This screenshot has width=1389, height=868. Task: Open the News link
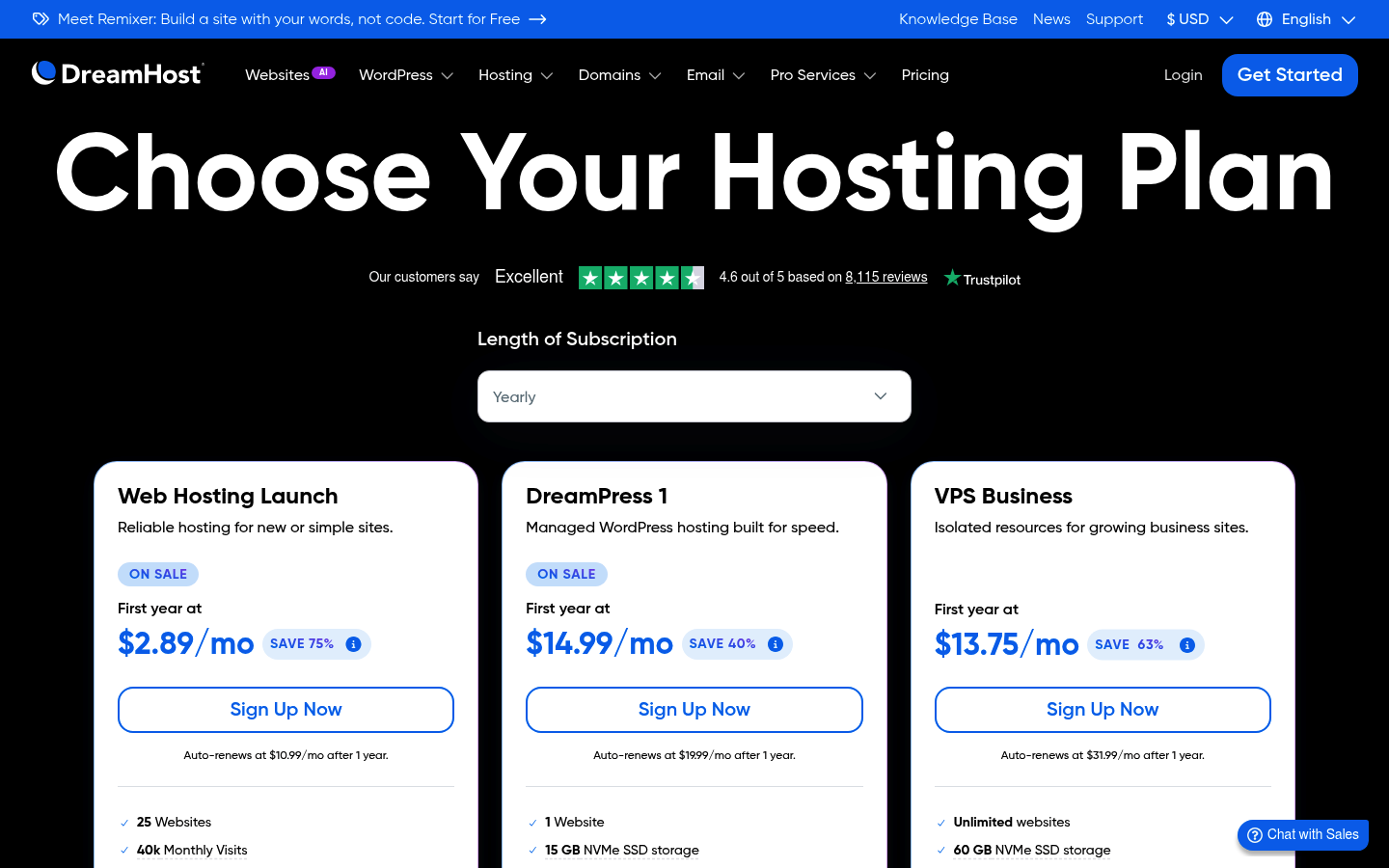pyautogui.click(x=1051, y=19)
